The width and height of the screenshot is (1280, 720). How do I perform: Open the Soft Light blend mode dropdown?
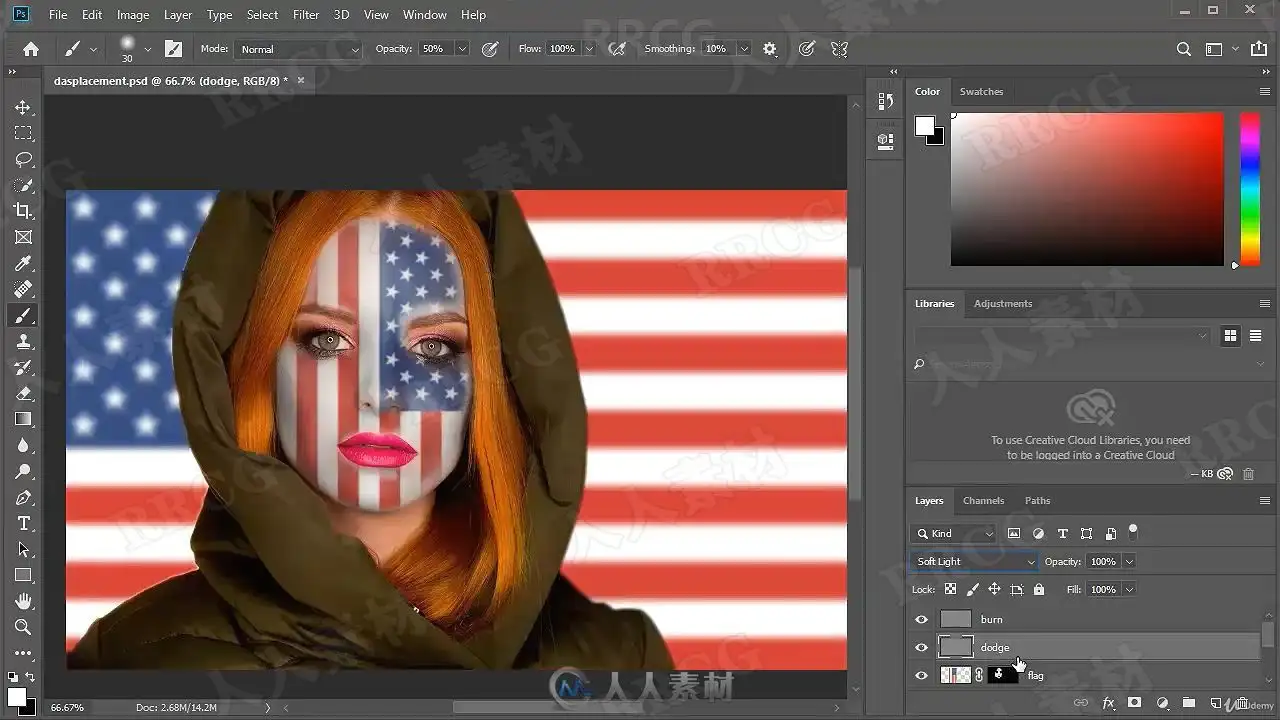[x=974, y=562]
